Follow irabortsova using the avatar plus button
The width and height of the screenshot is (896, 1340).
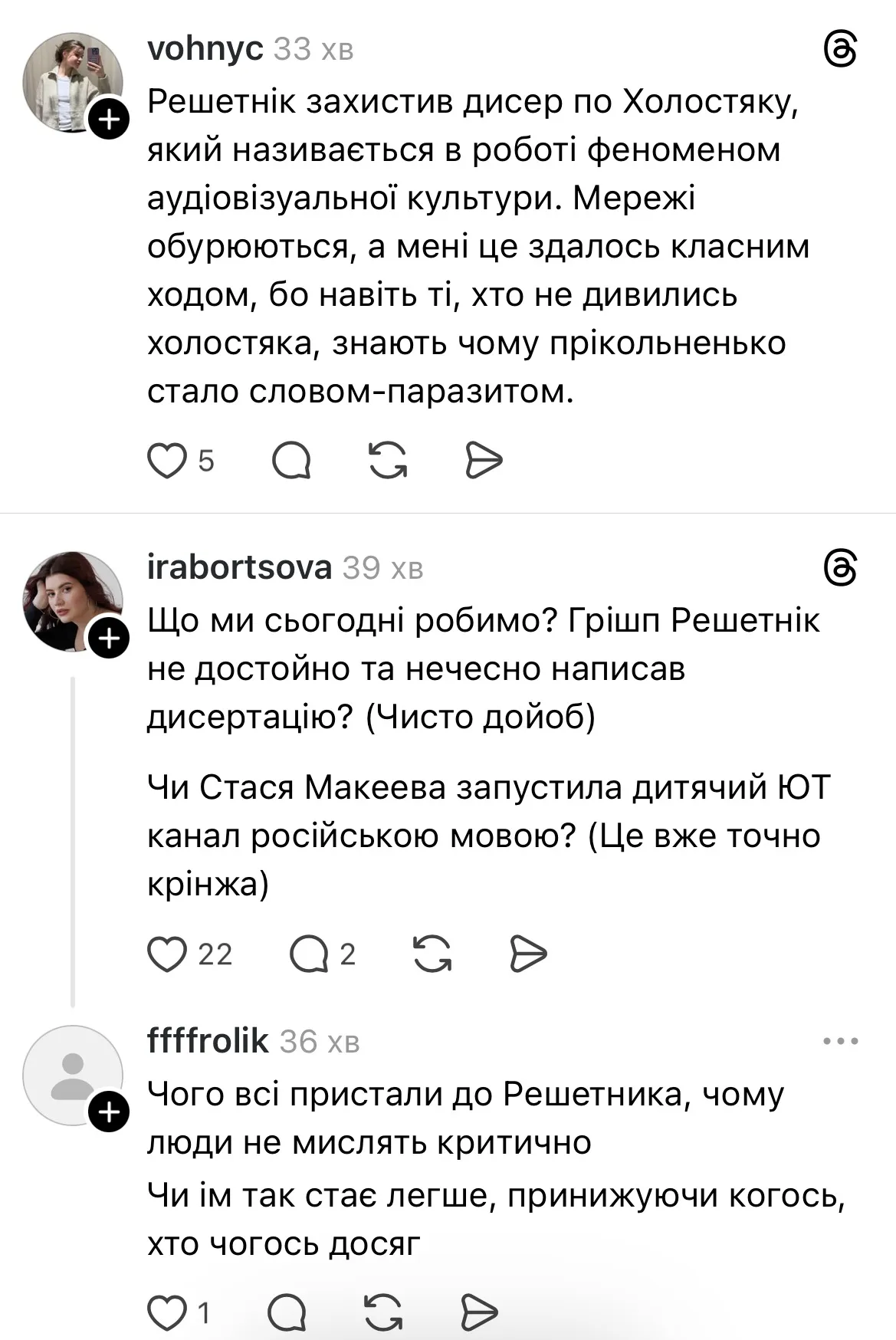[x=107, y=635]
